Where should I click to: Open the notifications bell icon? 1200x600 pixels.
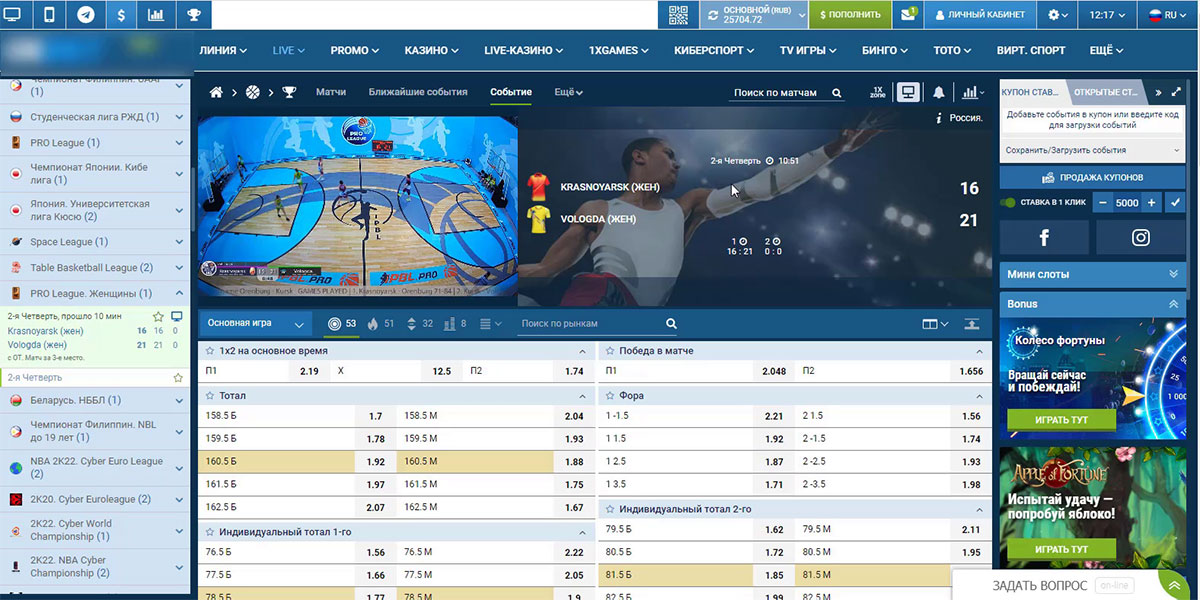click(938, 92)
